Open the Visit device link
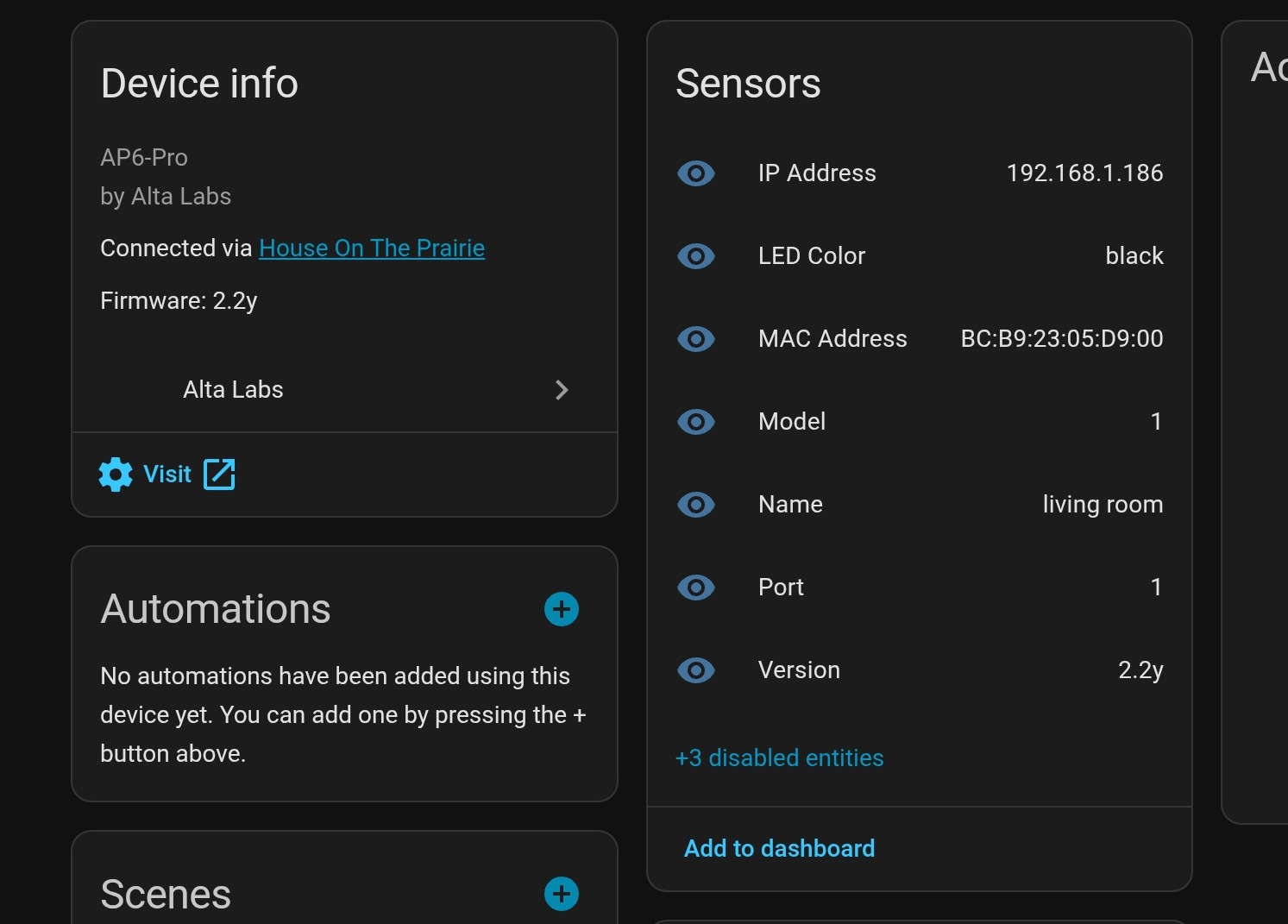Screen dimensions: 1288x924 167,475
